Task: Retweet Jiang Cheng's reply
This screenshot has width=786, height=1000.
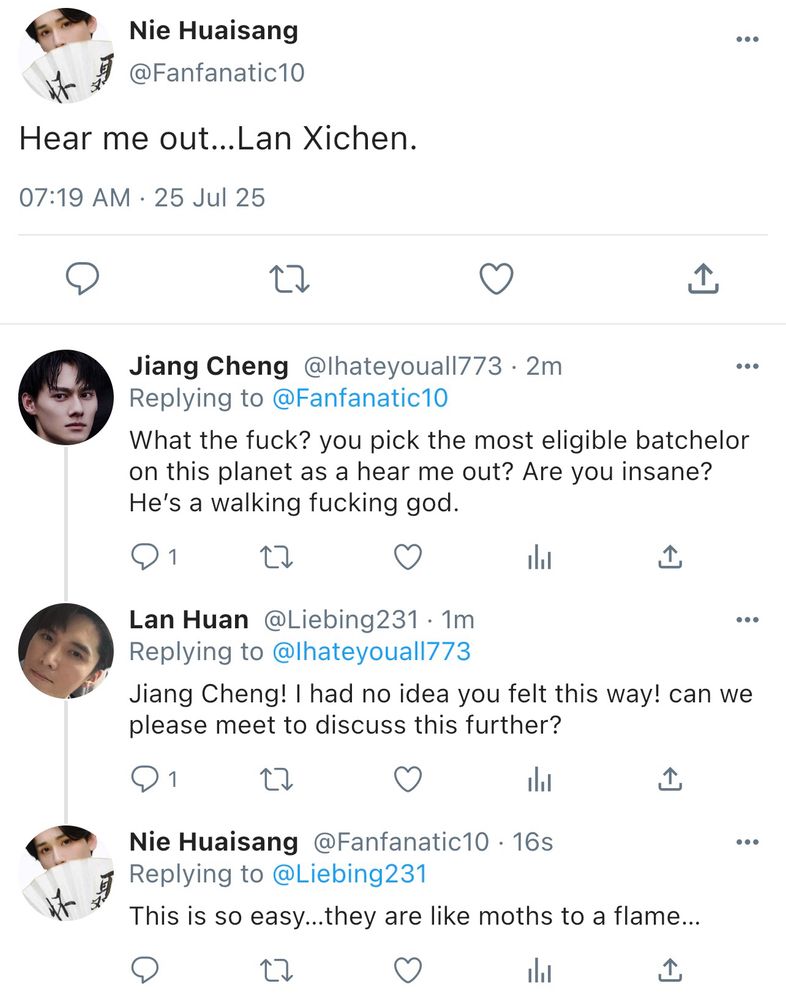Action: (277, 557)
